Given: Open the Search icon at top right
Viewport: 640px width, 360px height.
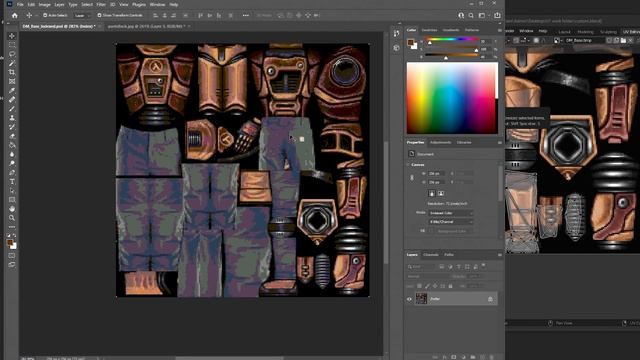Looking at the screenshot, I should [471, 16].
